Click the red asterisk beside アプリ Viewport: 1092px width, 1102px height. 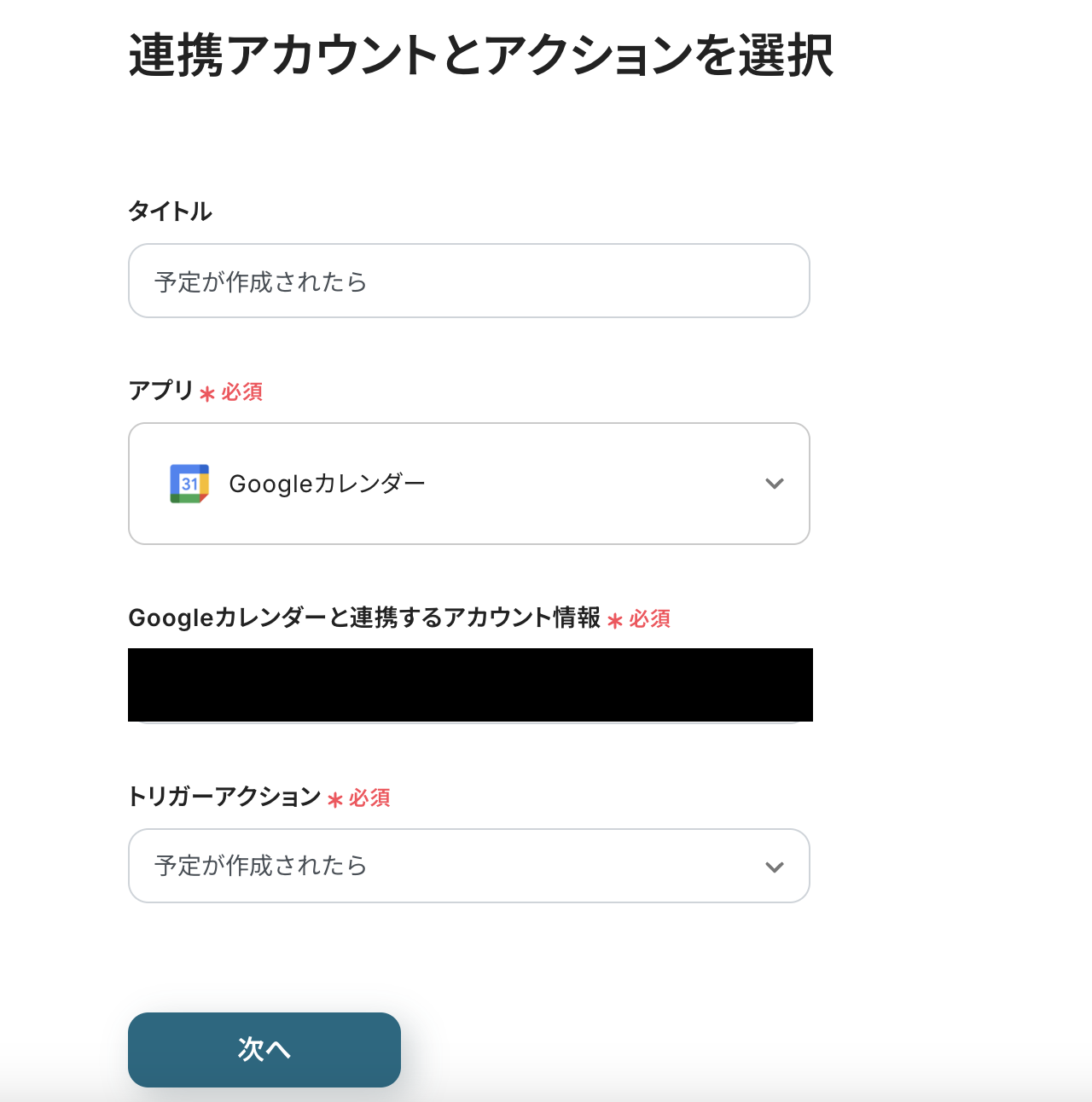[x=206, y=393]
